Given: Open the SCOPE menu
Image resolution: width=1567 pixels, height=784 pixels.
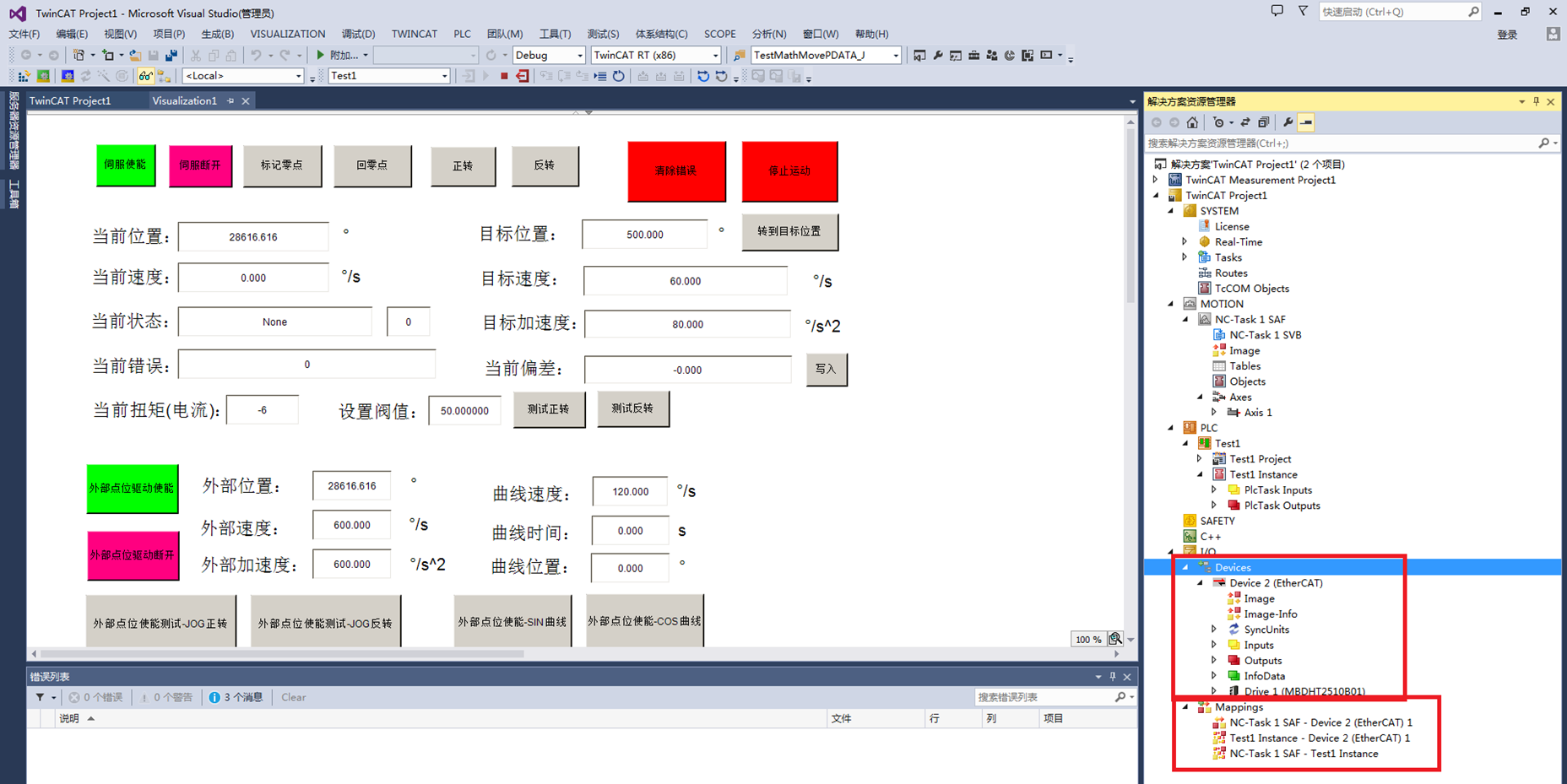Looking at the screenshot, I should [719, 34].
